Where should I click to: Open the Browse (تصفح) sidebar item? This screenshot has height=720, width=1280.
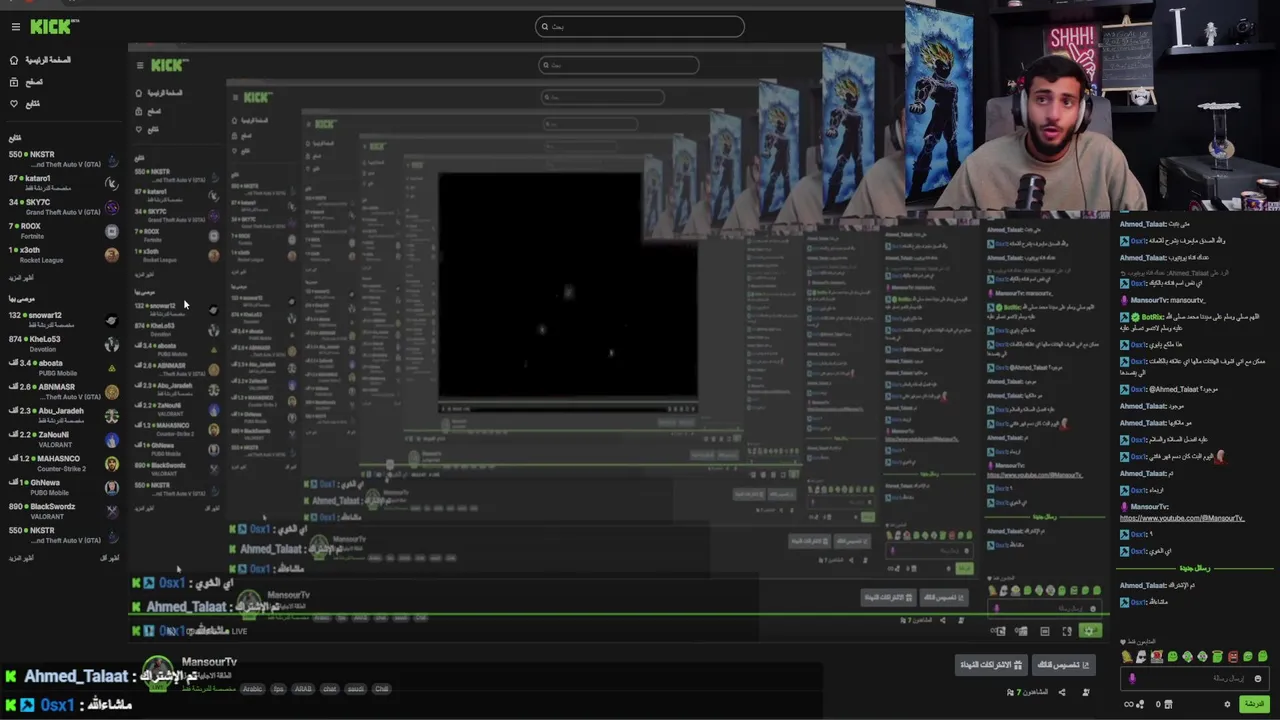point(26,82)
